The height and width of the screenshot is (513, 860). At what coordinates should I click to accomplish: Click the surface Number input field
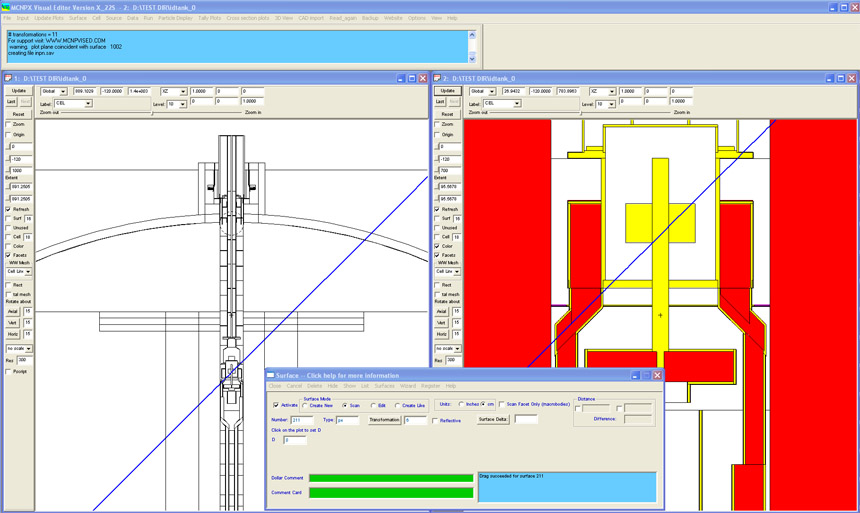[x=302, y=420]
